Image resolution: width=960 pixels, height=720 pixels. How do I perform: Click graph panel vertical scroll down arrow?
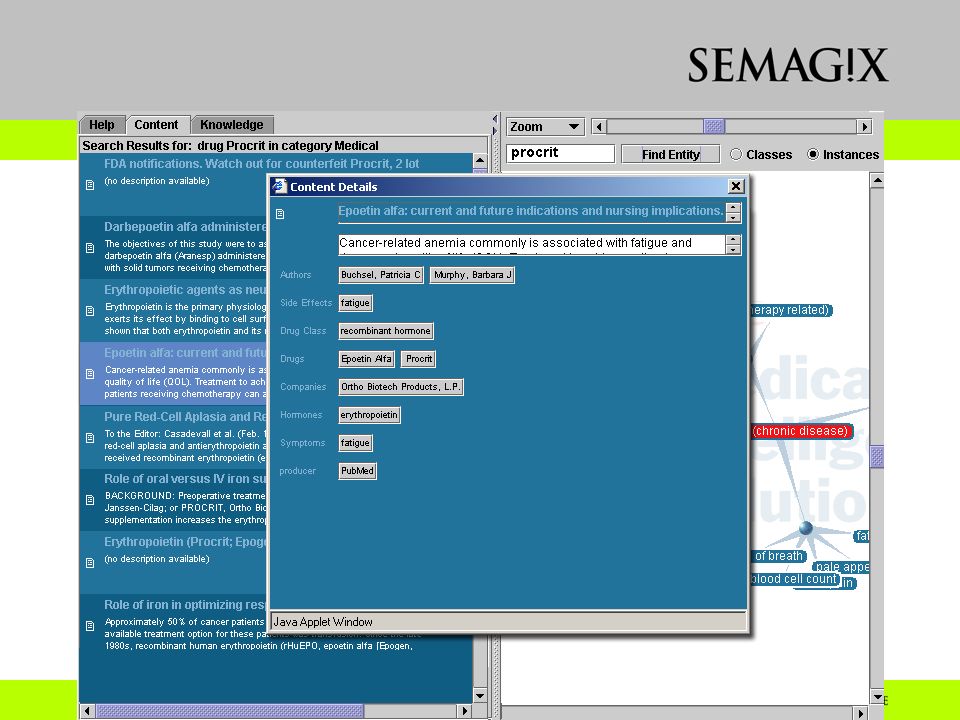(877, 697)
